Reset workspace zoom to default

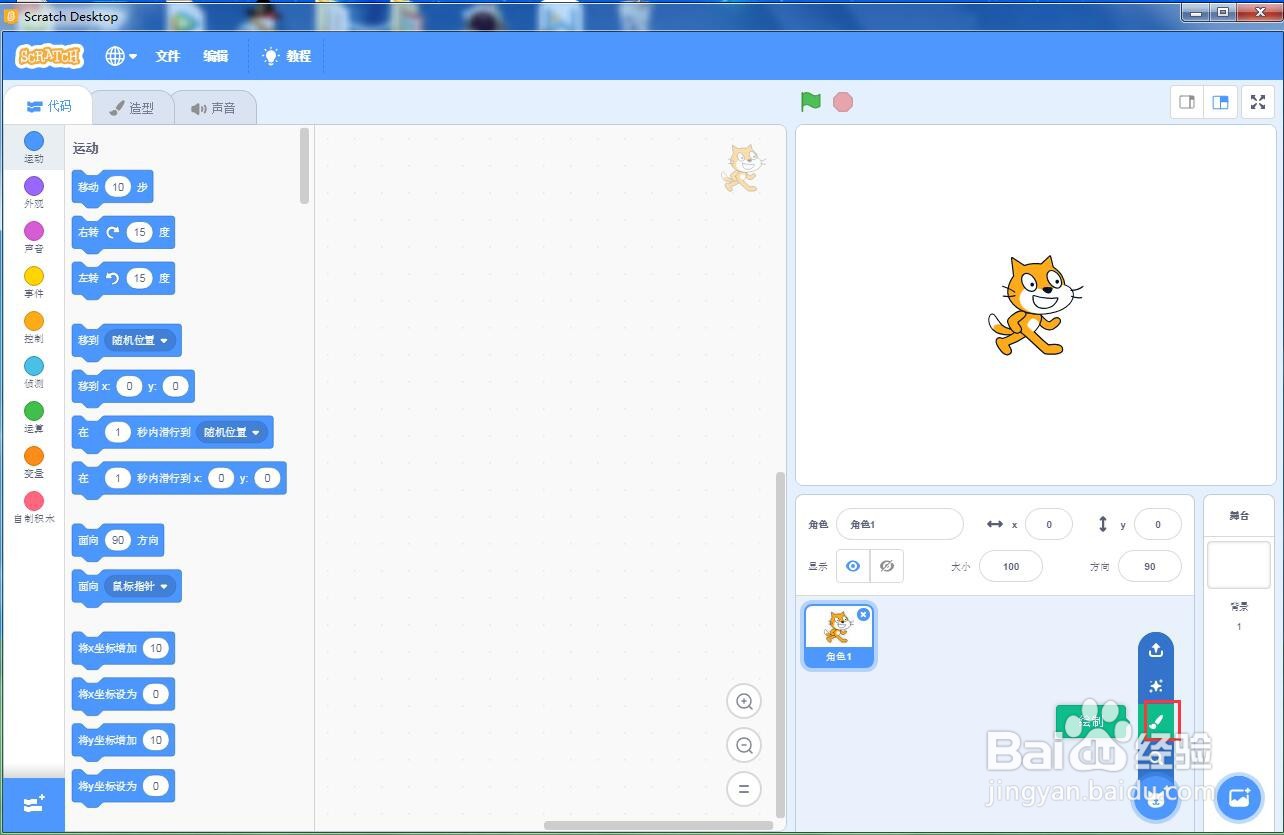(744, 789)
